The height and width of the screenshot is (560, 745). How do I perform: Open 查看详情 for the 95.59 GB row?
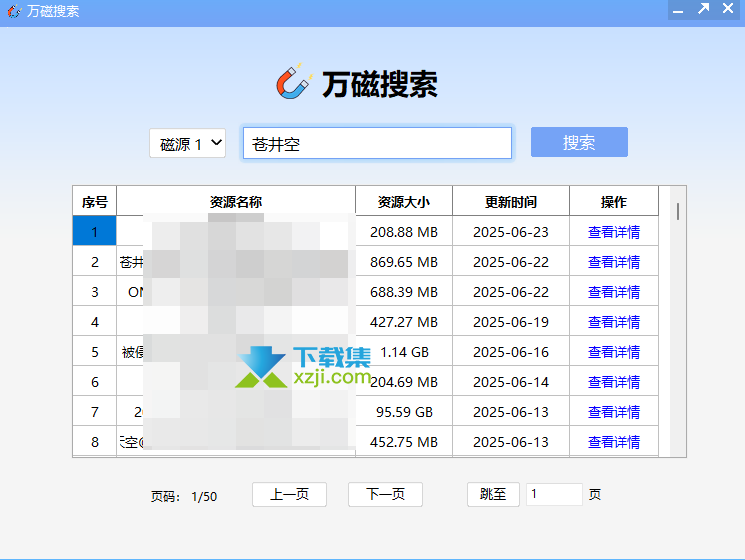614,412
